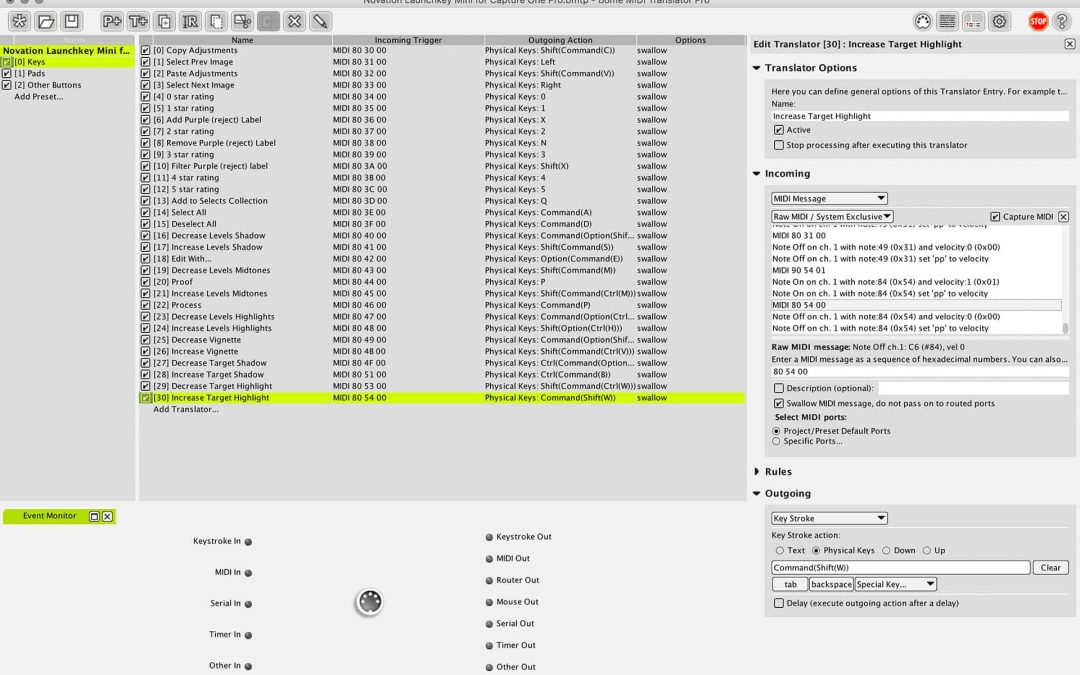Open project using the folder toolbar icon
1080x675 pixels.
(x=46, y=21)
